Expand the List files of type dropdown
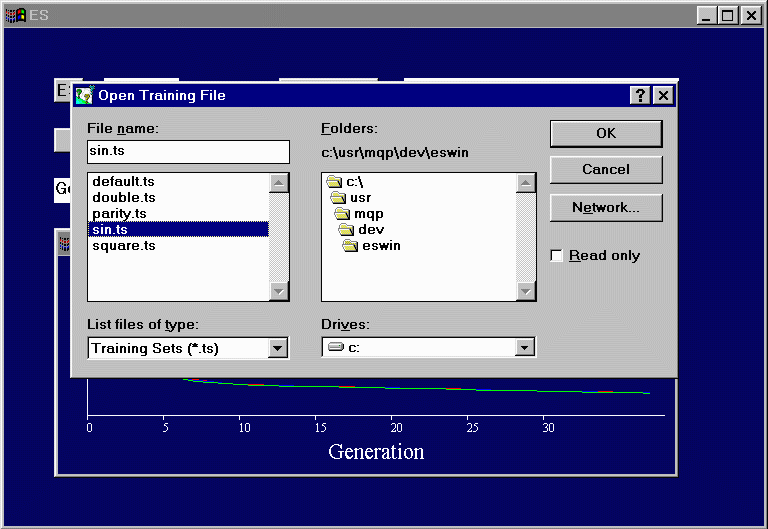 pos(278,348)
